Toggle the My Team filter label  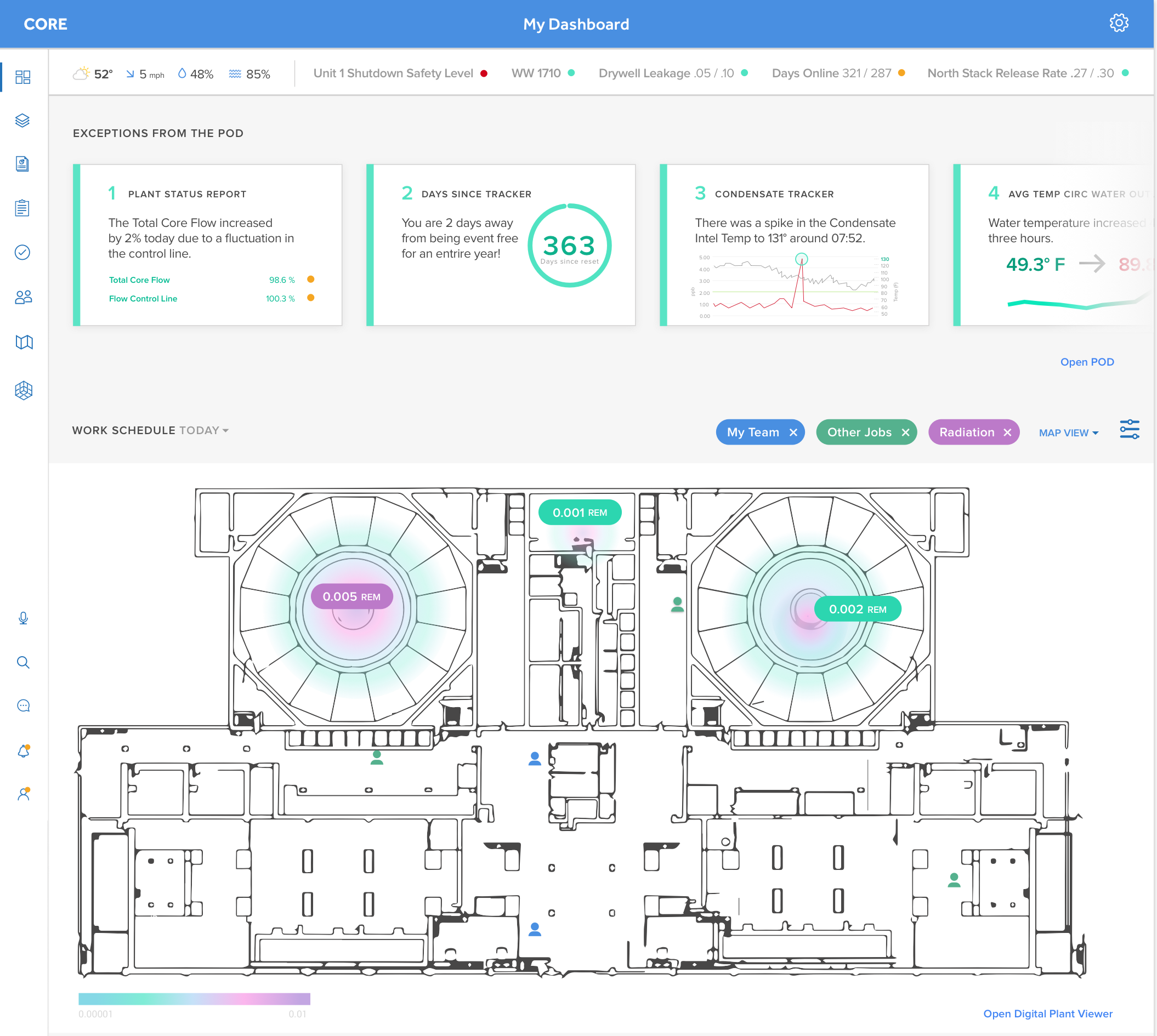(x=753, y=432)
